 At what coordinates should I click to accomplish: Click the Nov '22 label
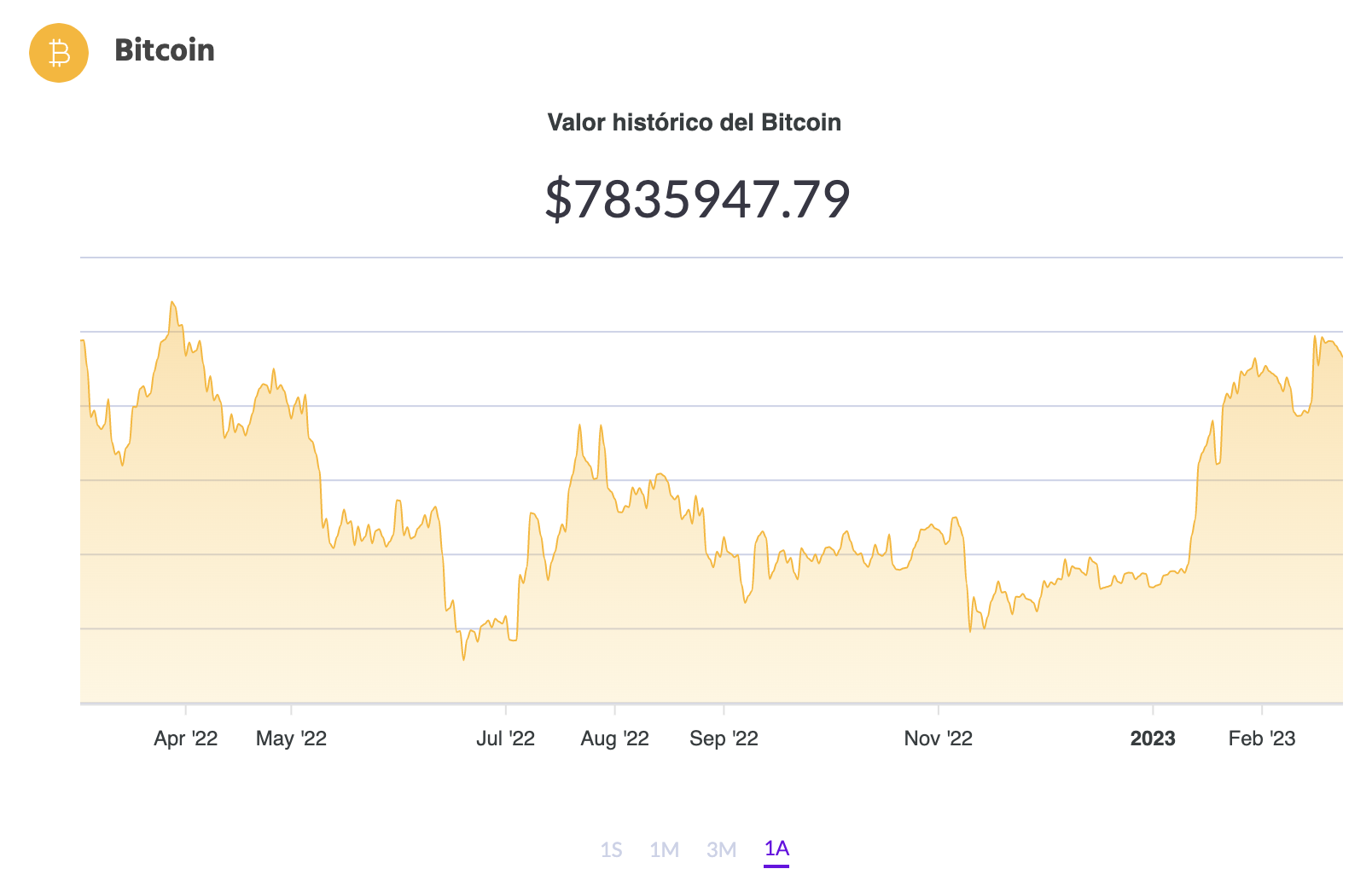940,739
